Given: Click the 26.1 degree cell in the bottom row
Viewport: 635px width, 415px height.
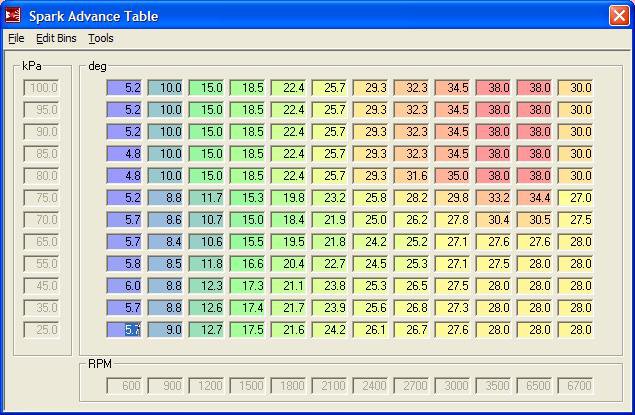Looking at the screenshot, I should (x=370, y=330).
